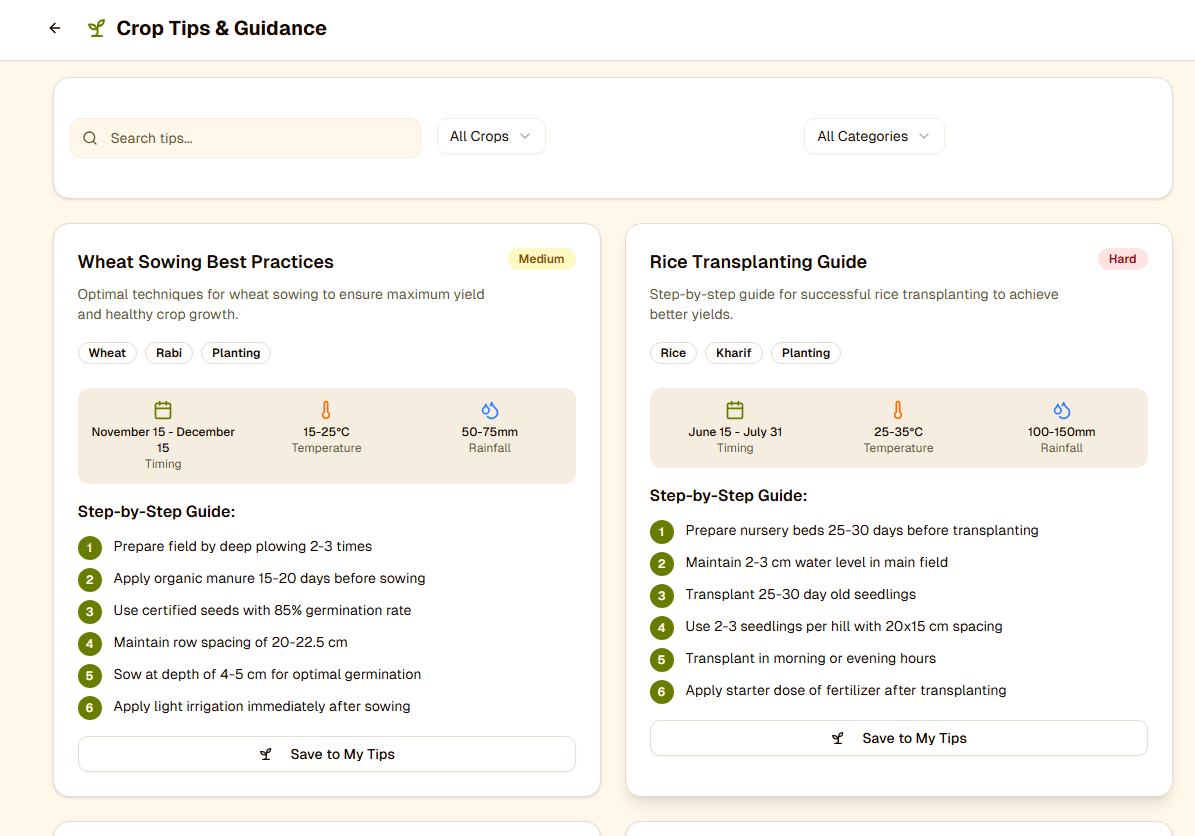1195x836 pixels.
Task: Click step 1 circle in rice guide
Action: (x=661, y=531)
